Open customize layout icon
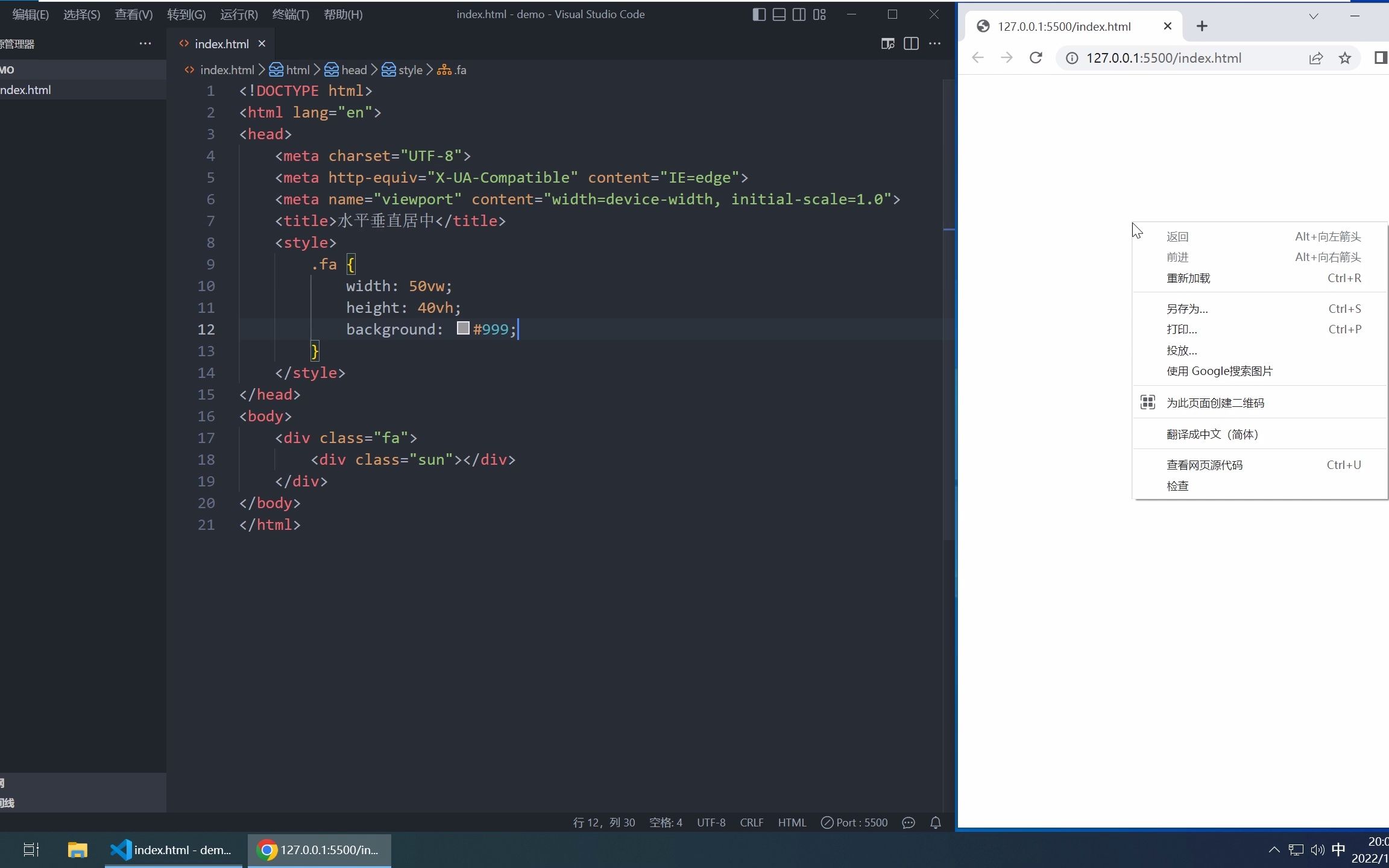 coord(819,14)
